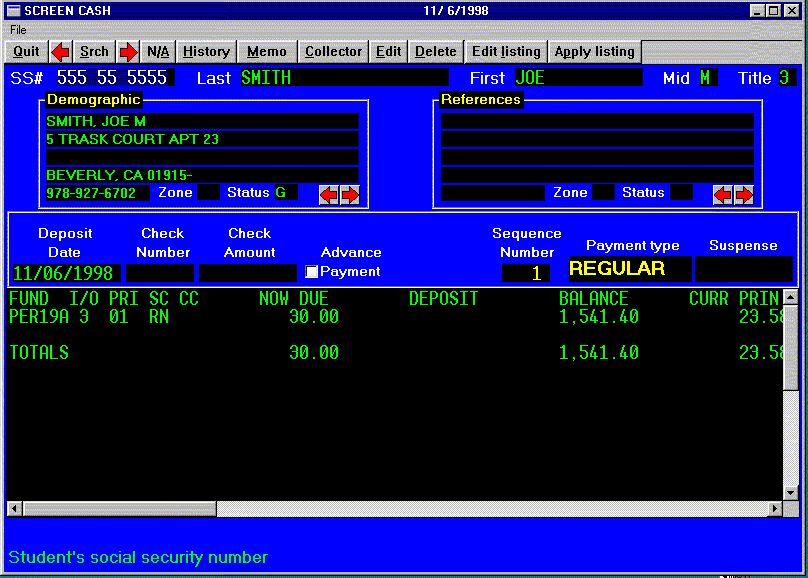Click the 1,541.40 balance in PER19A row
The width and height of the screenshot is (808, 578).
click(x=599, y=316)
